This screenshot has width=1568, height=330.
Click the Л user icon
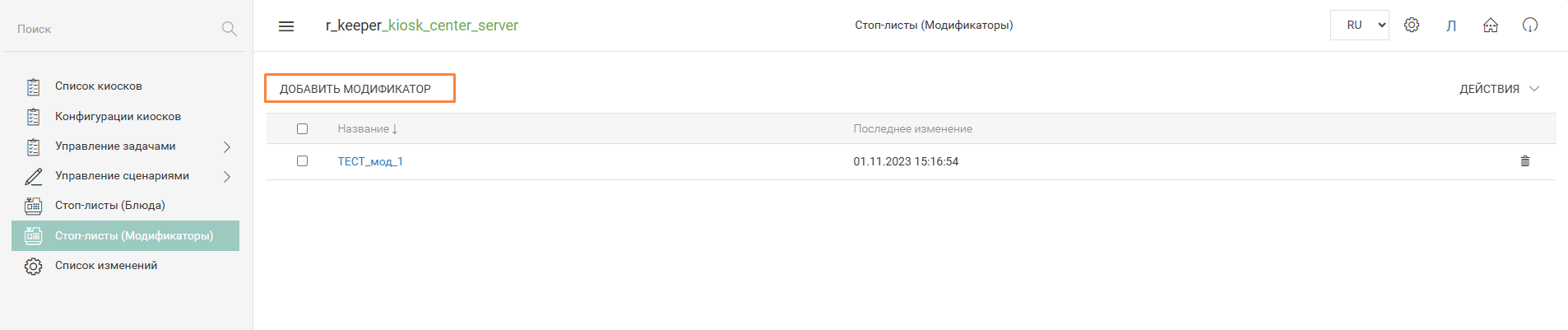(x=1451, y=26)
